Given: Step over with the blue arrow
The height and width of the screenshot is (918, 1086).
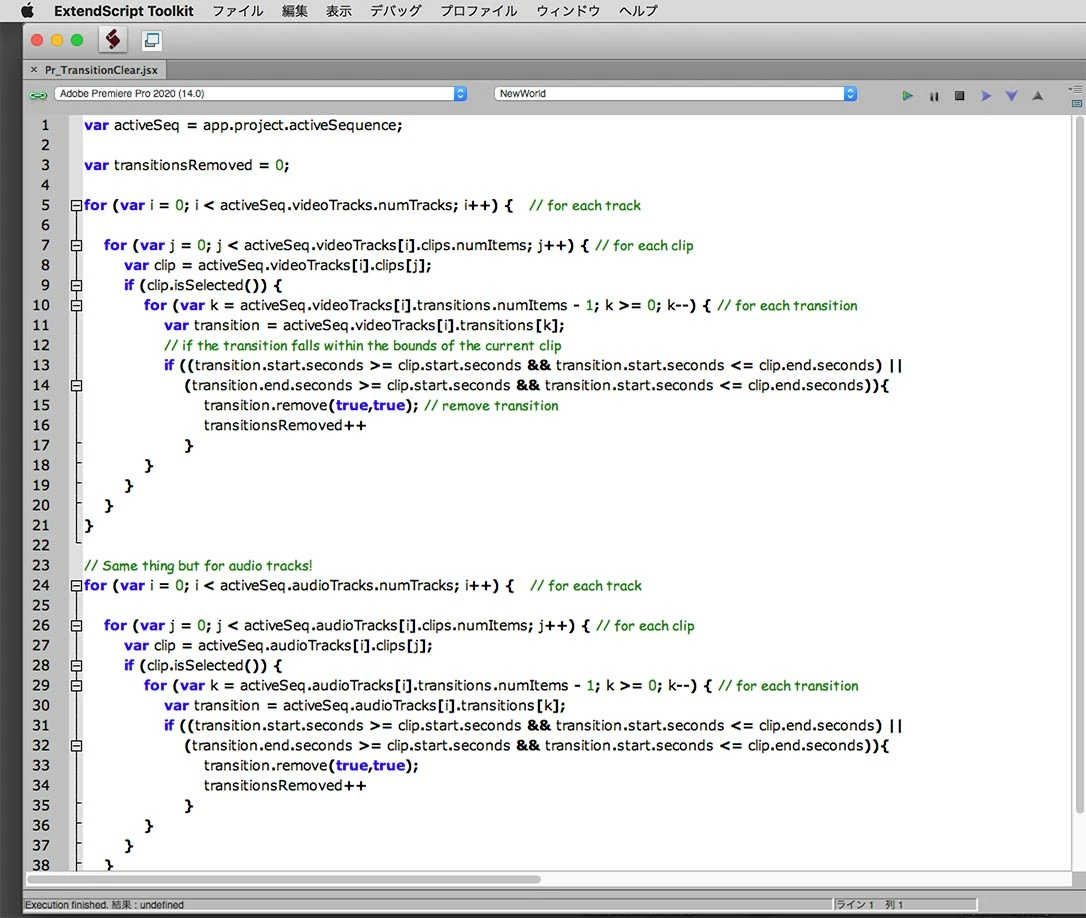Looking at the screenshot, I should [986, 96].
